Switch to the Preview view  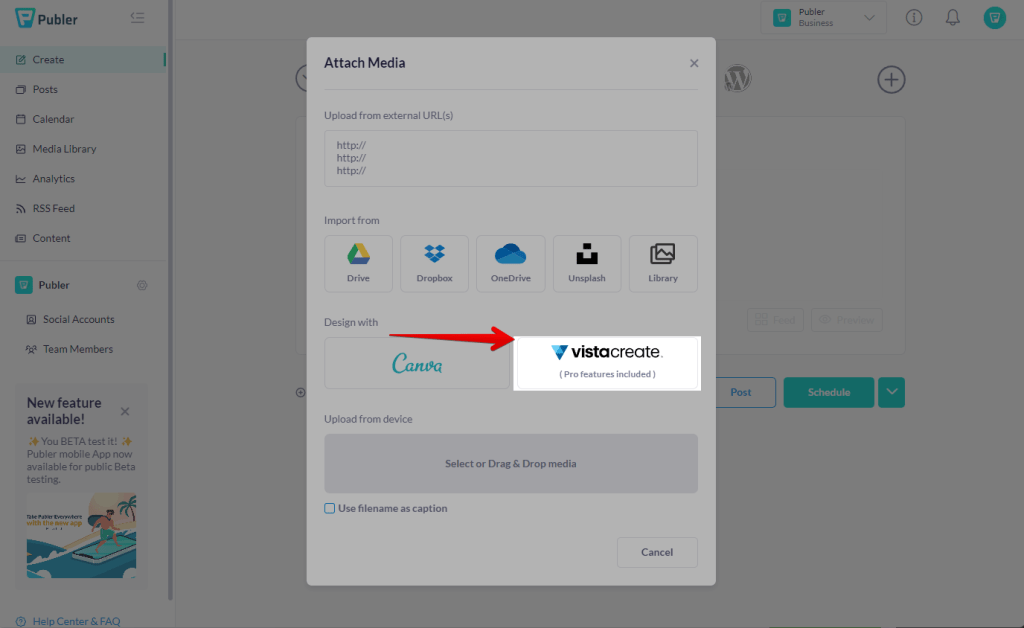[x=846, y=320]
